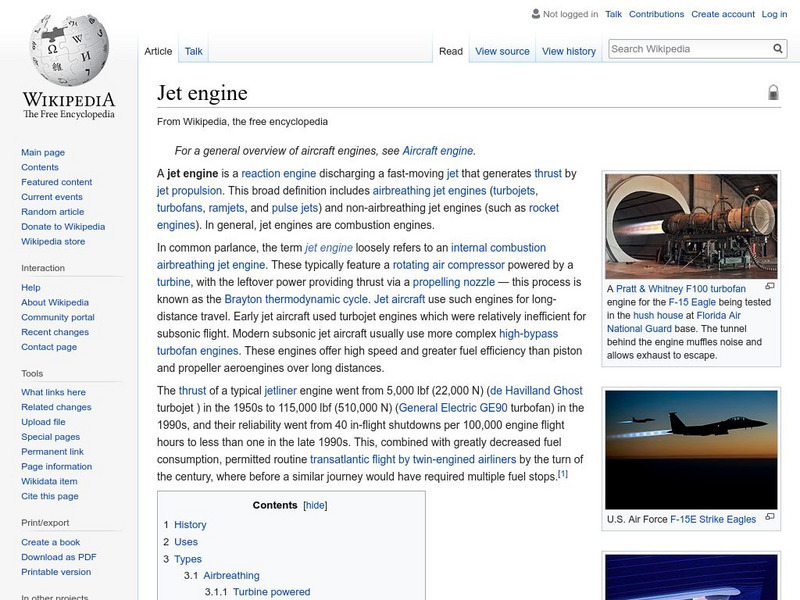
Task: Click the Create account link
Action: point(722,14)
